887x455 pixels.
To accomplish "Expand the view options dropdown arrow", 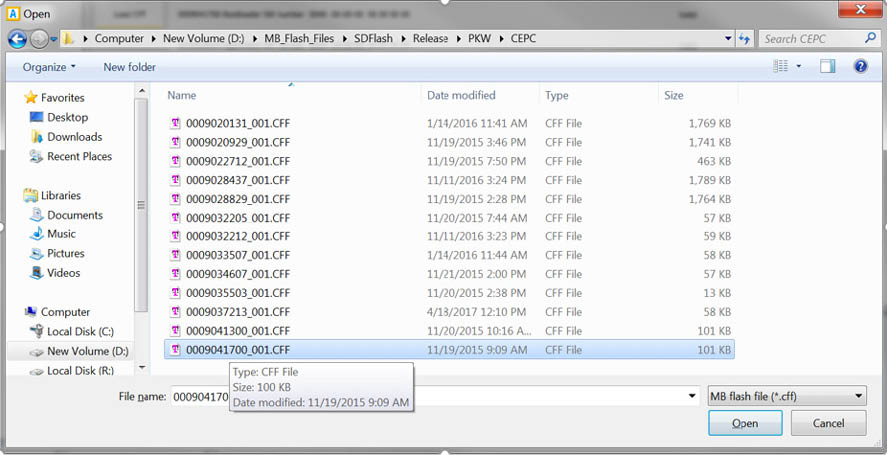I will (x=799, y=67).
